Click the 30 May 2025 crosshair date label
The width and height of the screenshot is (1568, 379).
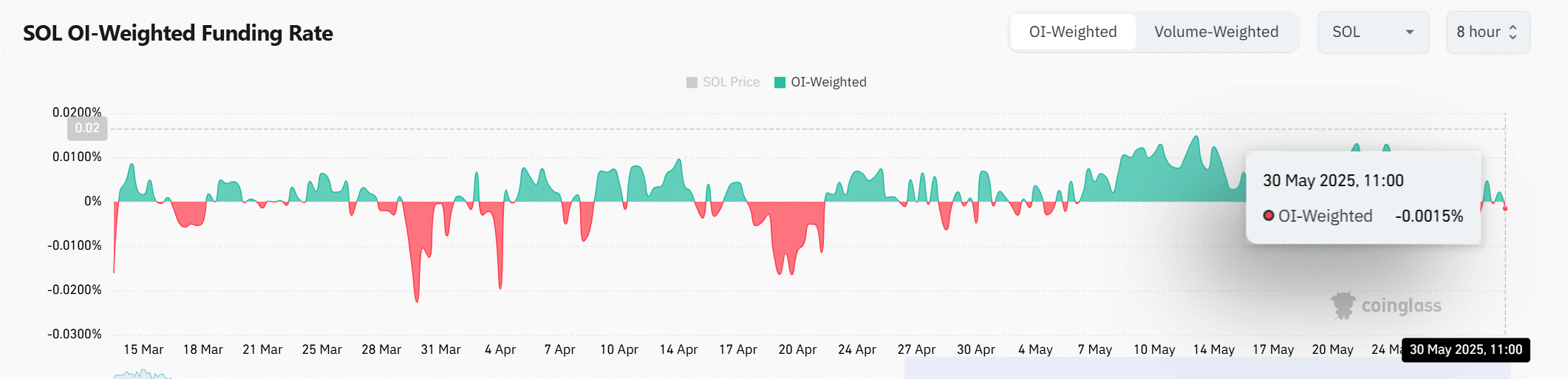pyautogui.click(x=1465, y=349)
